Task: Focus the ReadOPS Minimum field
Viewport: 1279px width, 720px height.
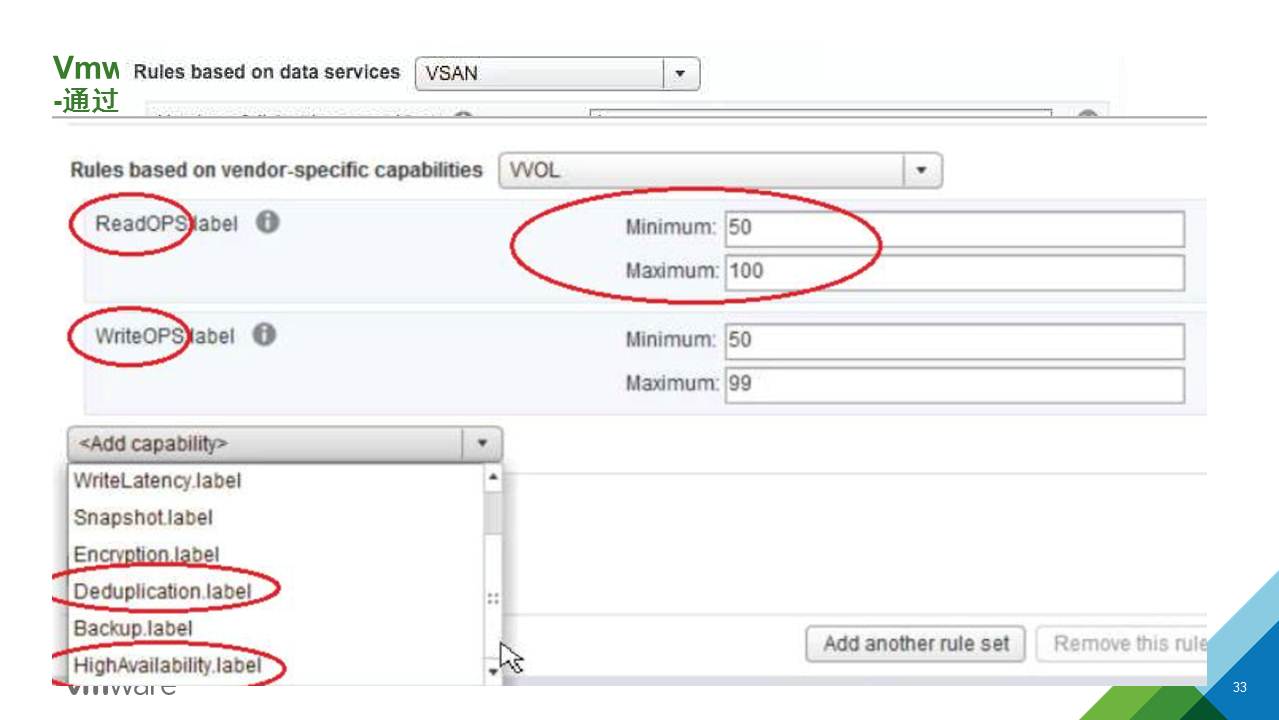Action: [954, 228]
